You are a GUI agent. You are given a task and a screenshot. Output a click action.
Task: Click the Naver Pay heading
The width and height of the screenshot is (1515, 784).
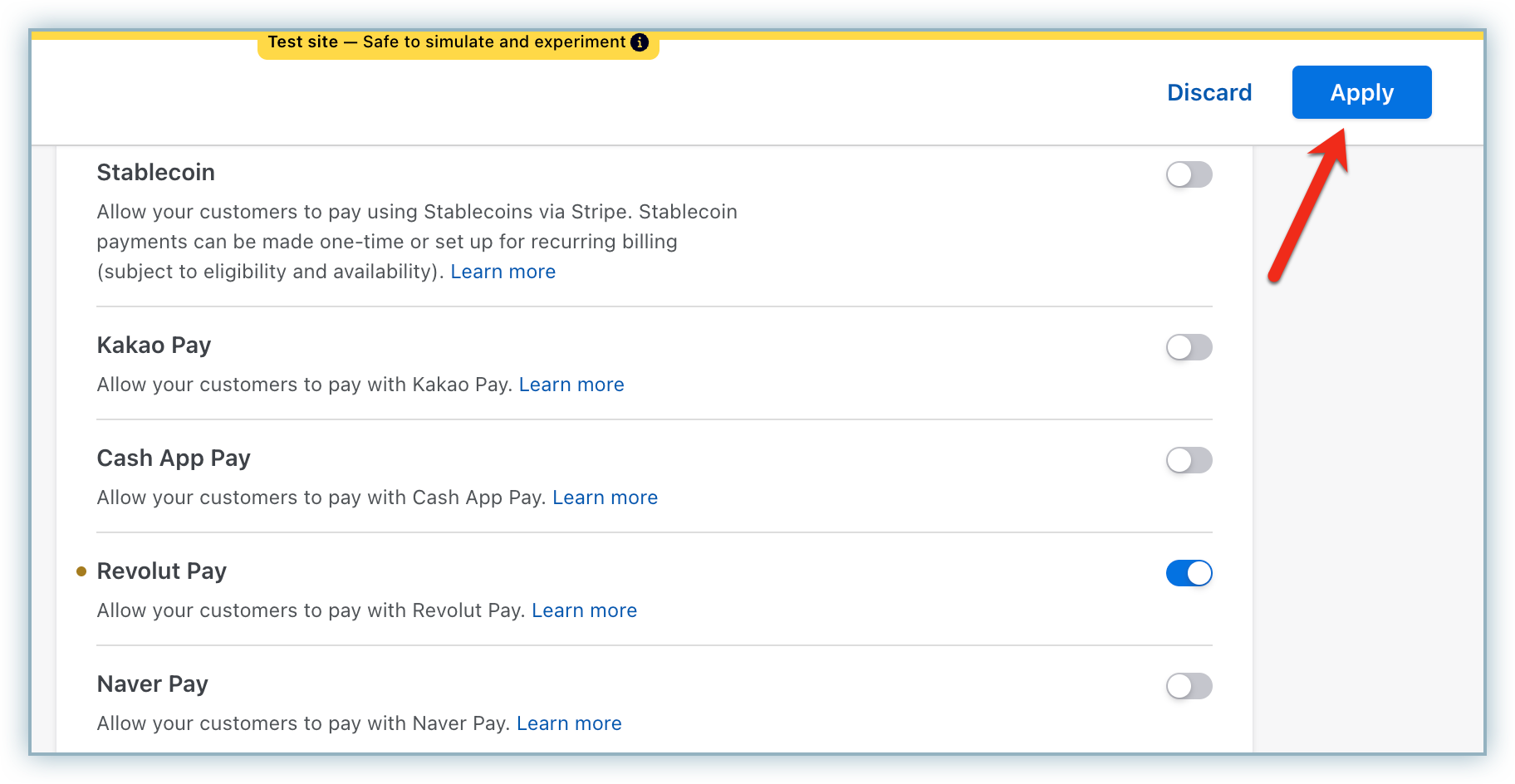pyautogui.click(x=153, y=684)
